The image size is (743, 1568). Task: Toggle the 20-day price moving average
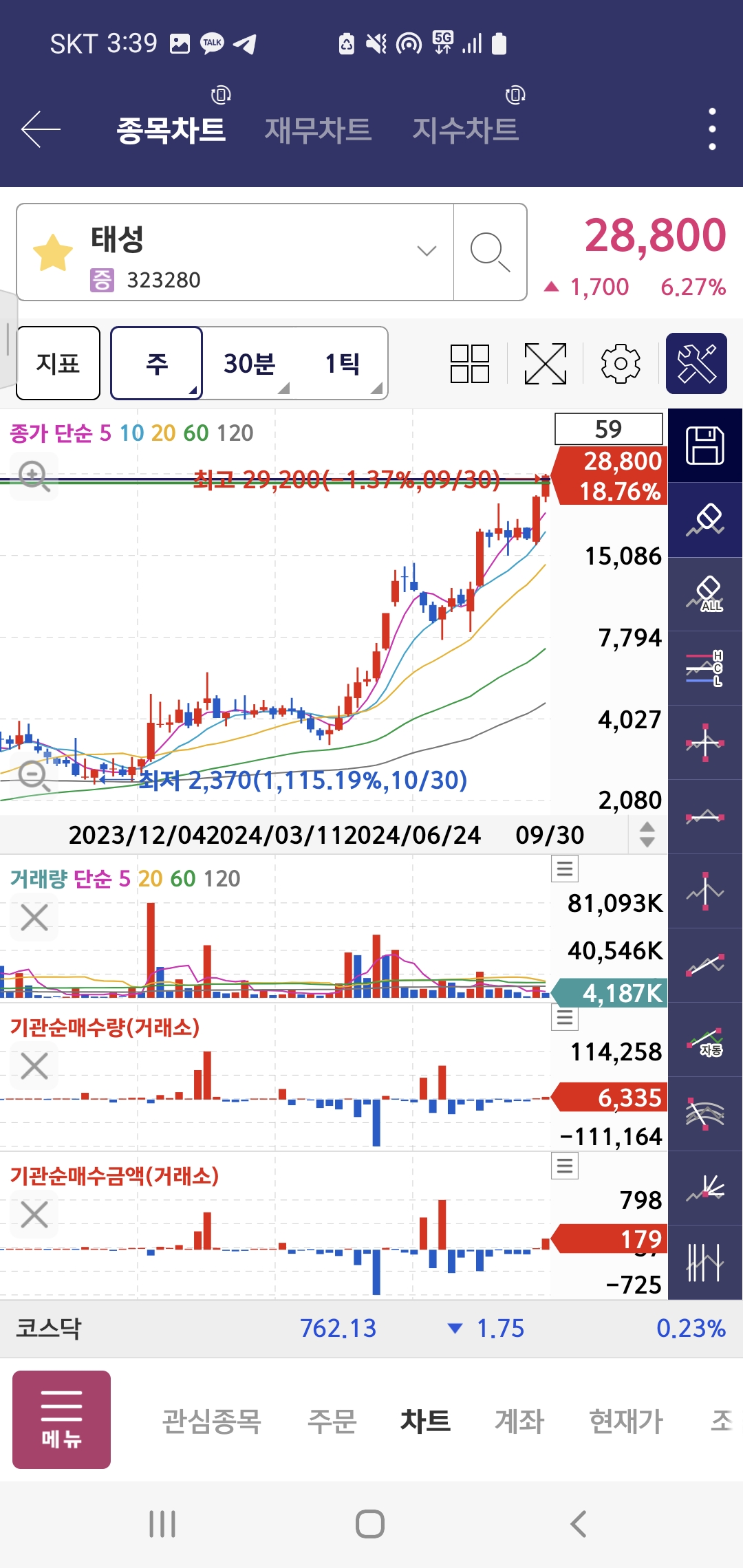coord(164,433)
